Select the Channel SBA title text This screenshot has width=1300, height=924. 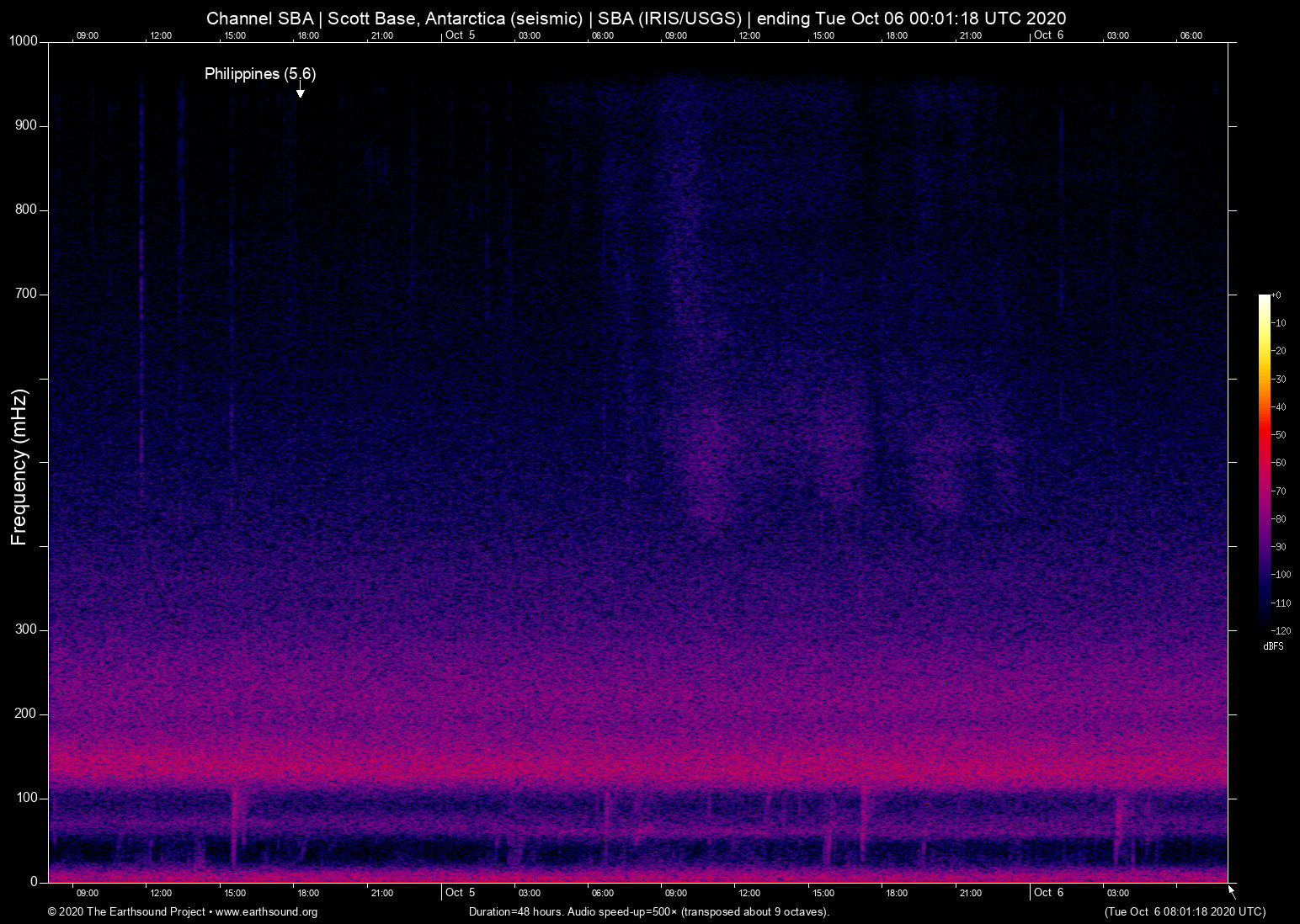coord(636,18)
